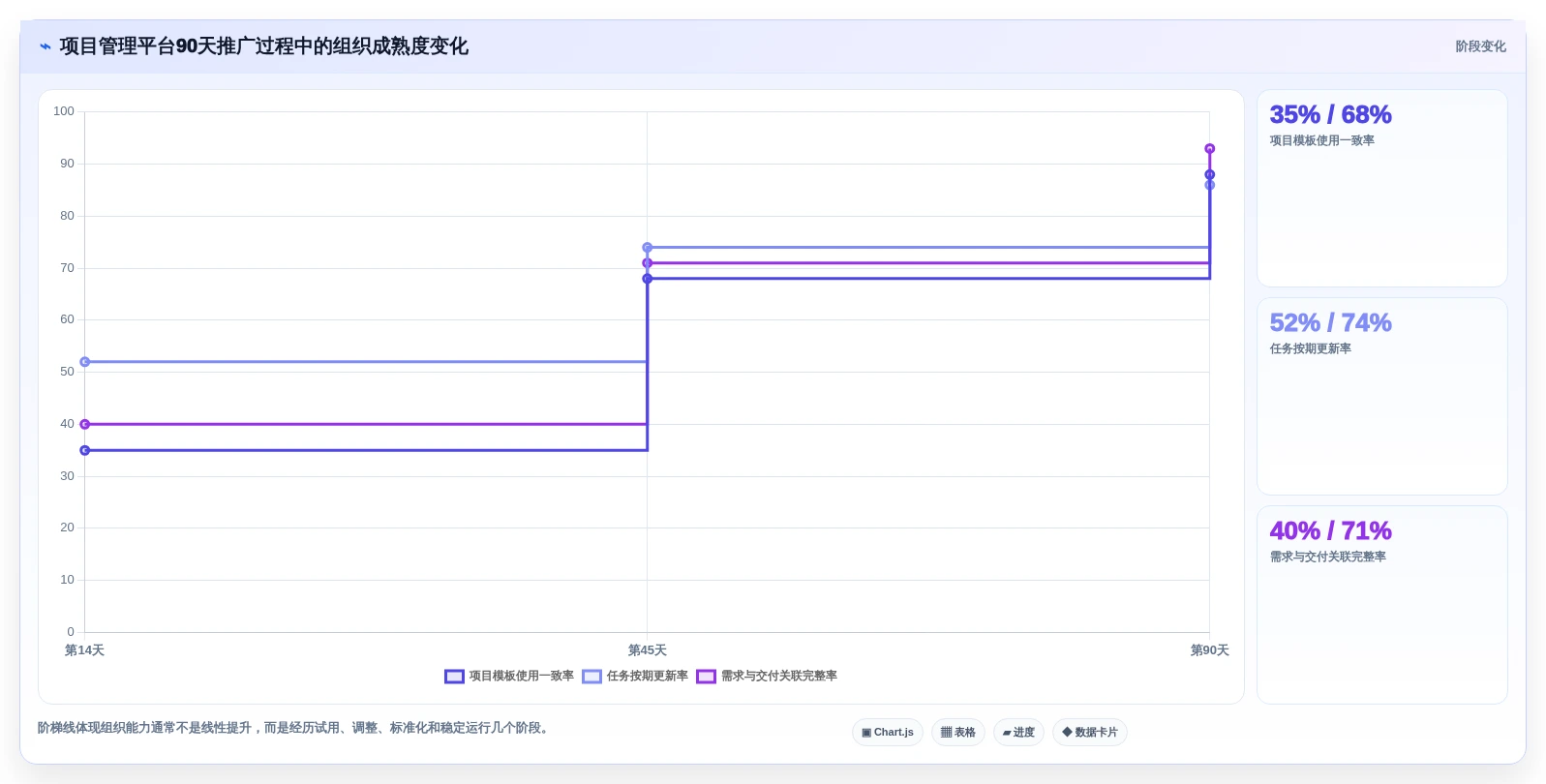
Task: Click the 项目模板使用一致率 caption in first card
Action: [x=1321, y=140]
